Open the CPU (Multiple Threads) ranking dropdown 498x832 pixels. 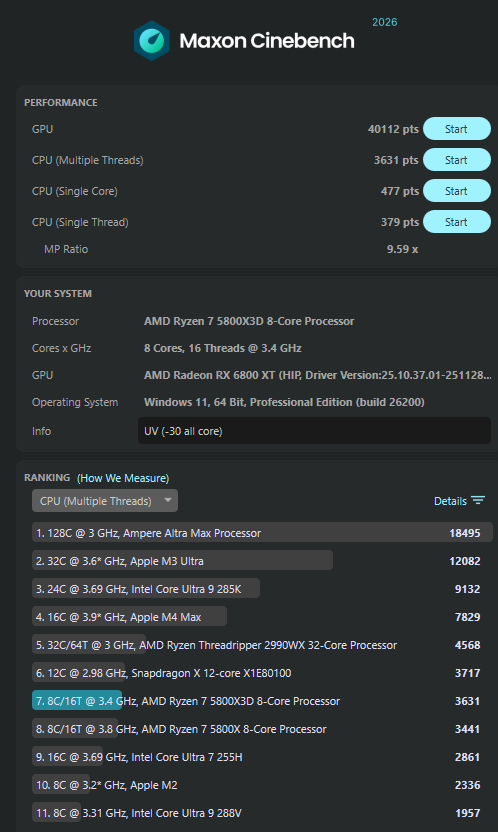pyautogui.click(x=104, y=501)
